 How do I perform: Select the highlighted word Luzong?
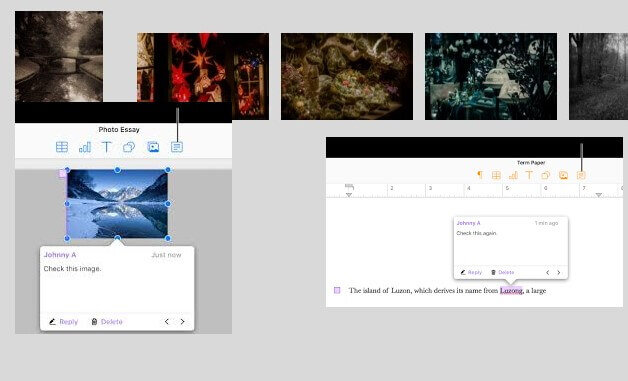point(511,290)
